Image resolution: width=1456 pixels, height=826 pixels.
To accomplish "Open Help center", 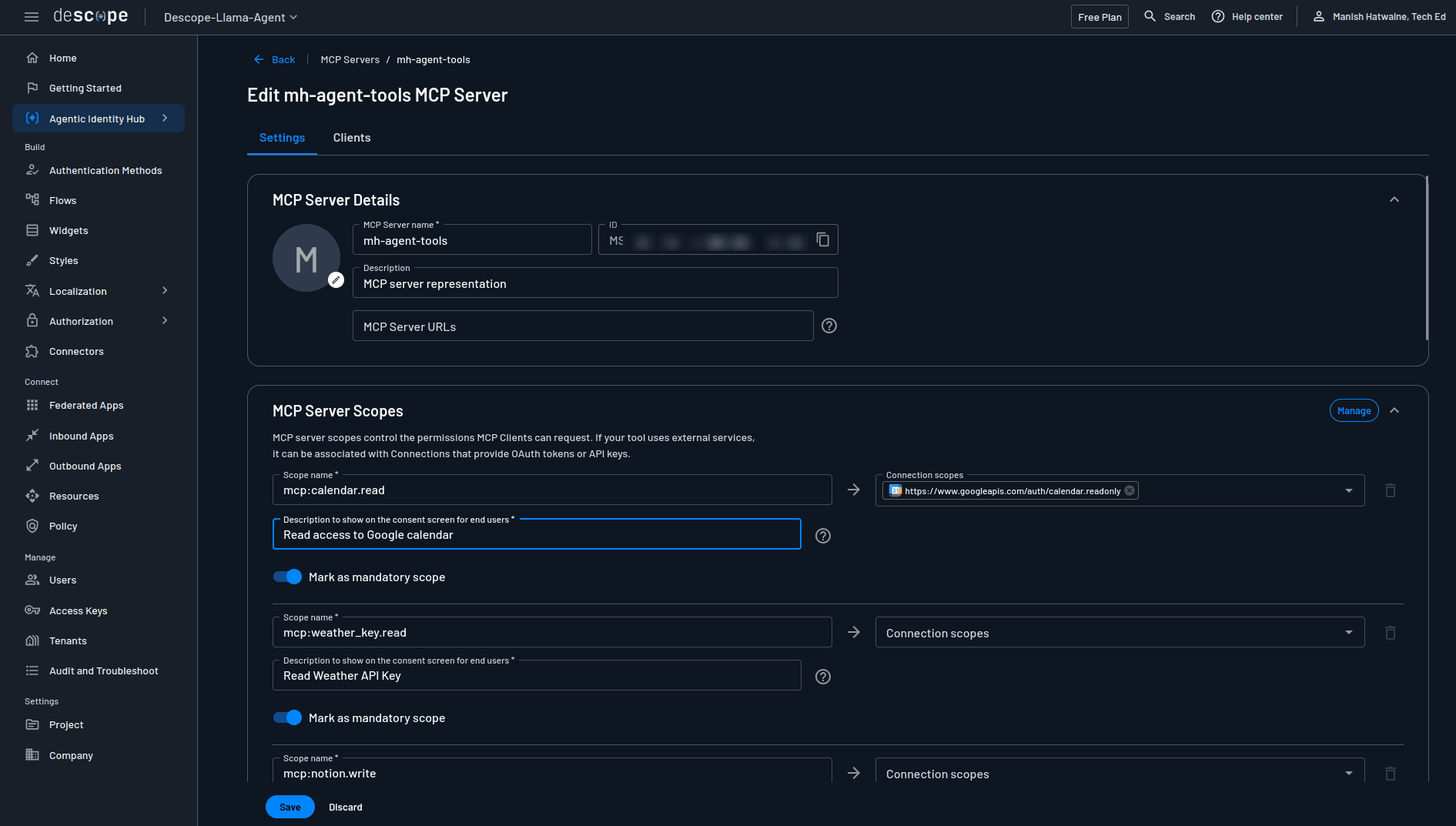I will [x=1247, y=16].
